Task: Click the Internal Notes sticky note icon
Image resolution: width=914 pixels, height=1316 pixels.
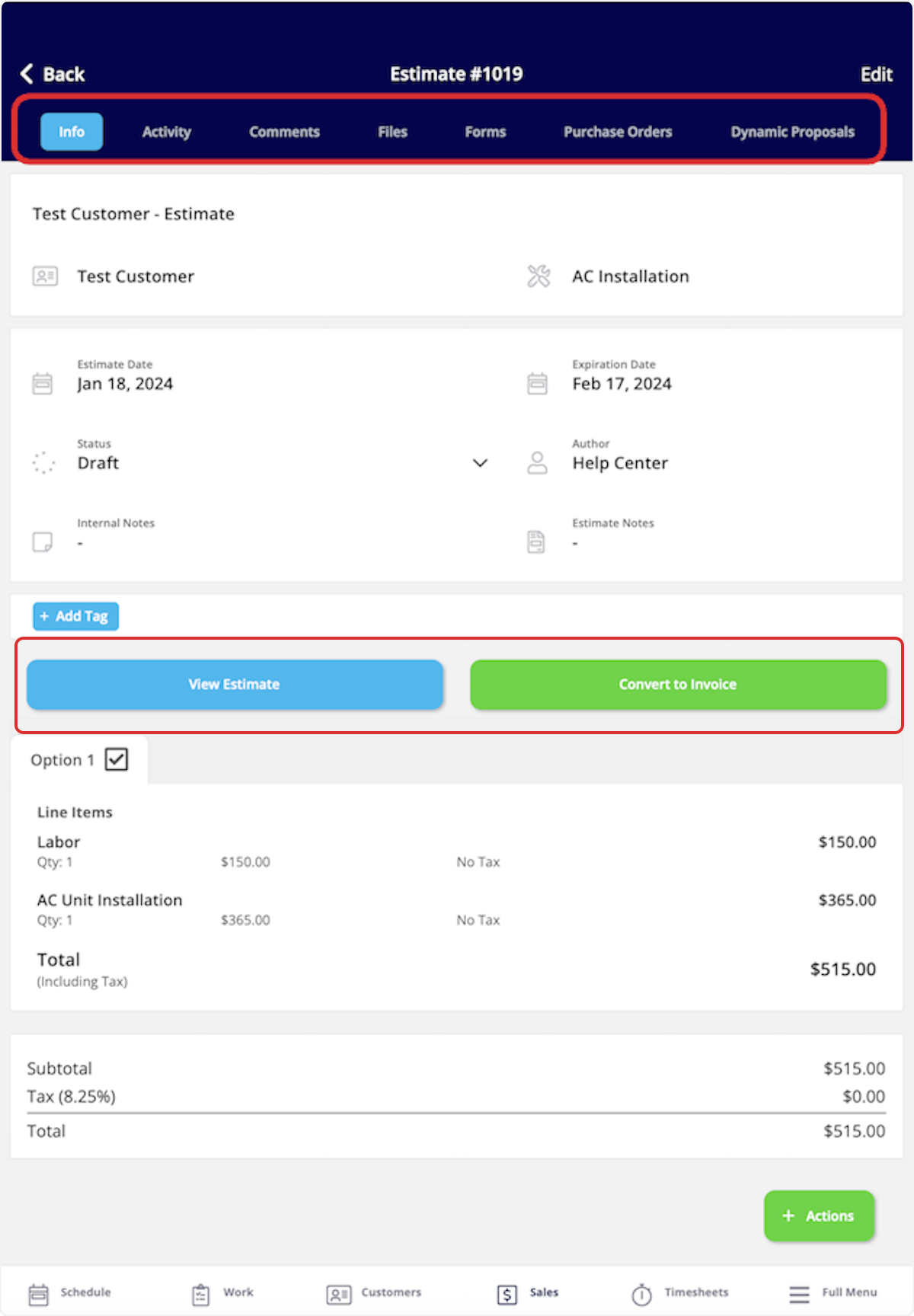Action: [43, 542]
